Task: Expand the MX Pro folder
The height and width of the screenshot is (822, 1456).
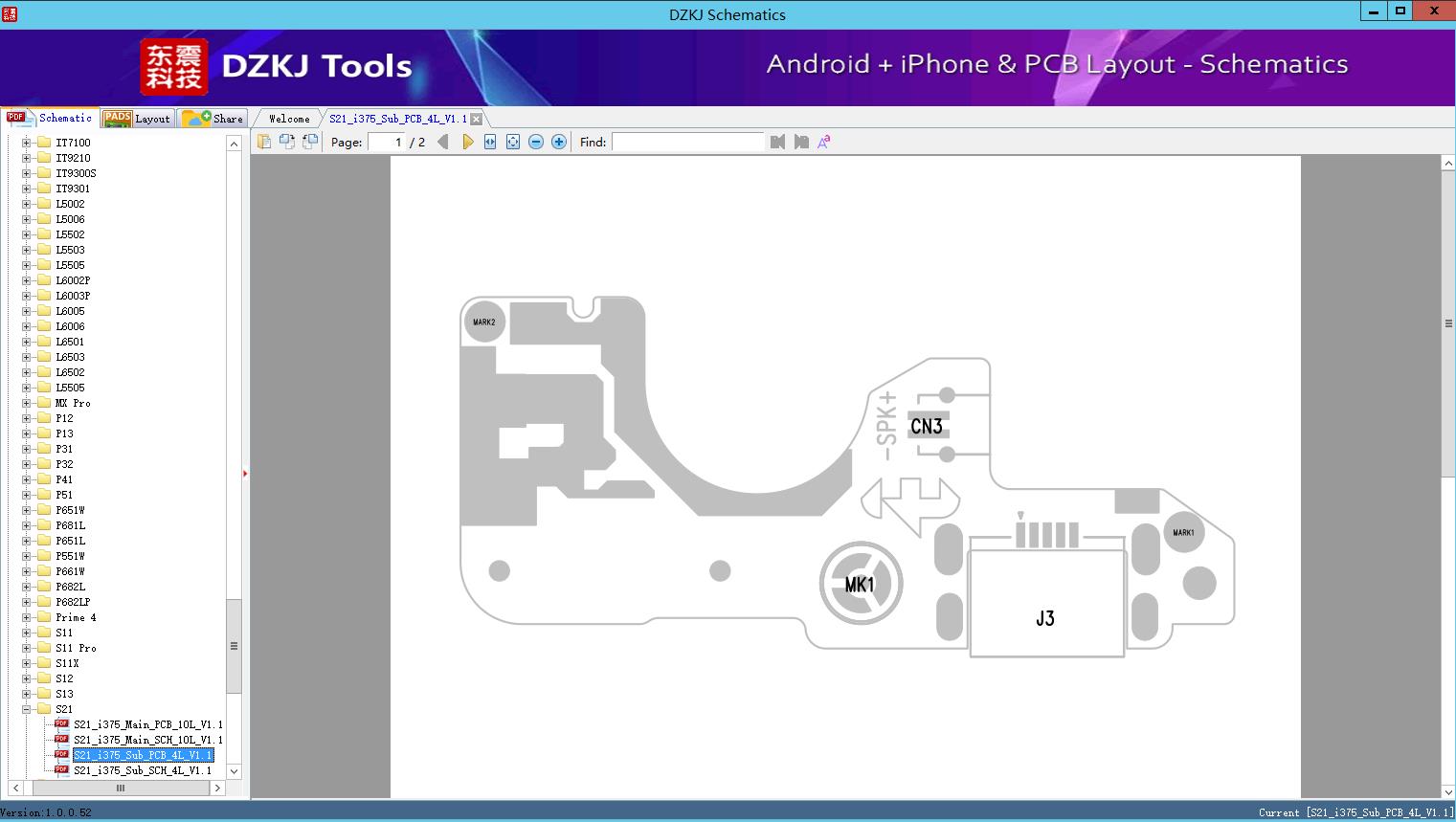Action: coord(27,403)
